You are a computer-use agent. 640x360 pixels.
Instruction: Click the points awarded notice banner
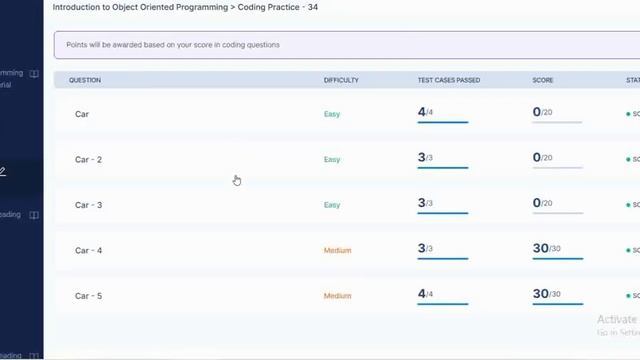click(x=347, y=45)
